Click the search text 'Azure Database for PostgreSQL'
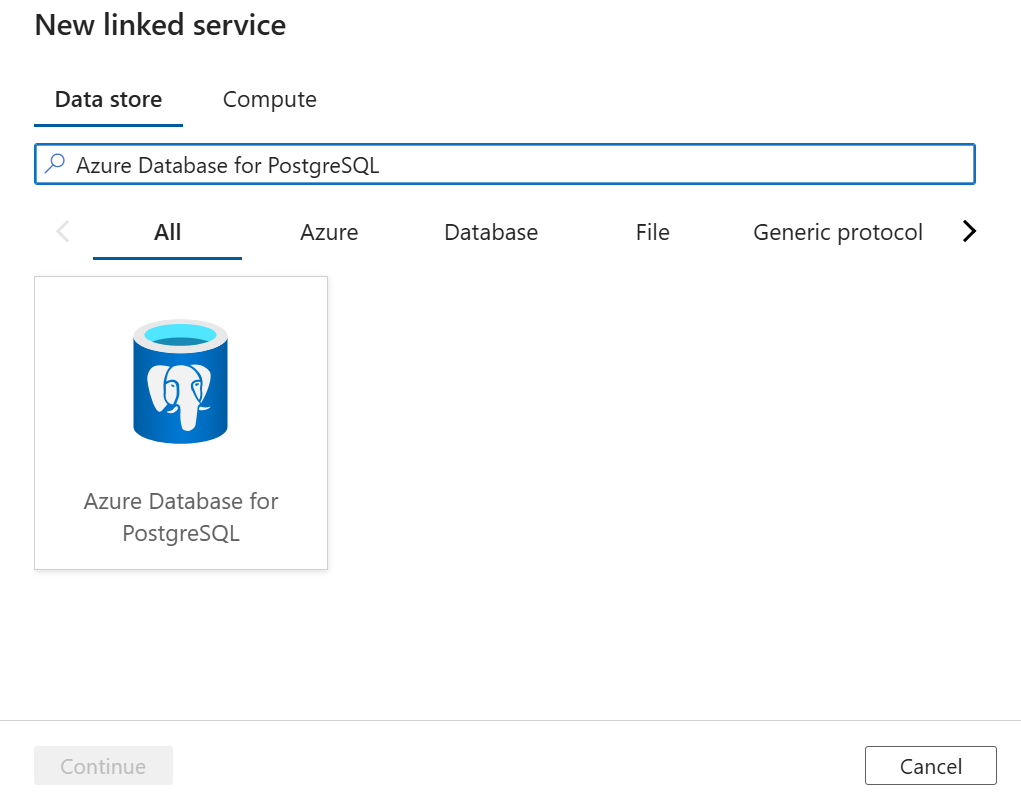 coord(228,165)
